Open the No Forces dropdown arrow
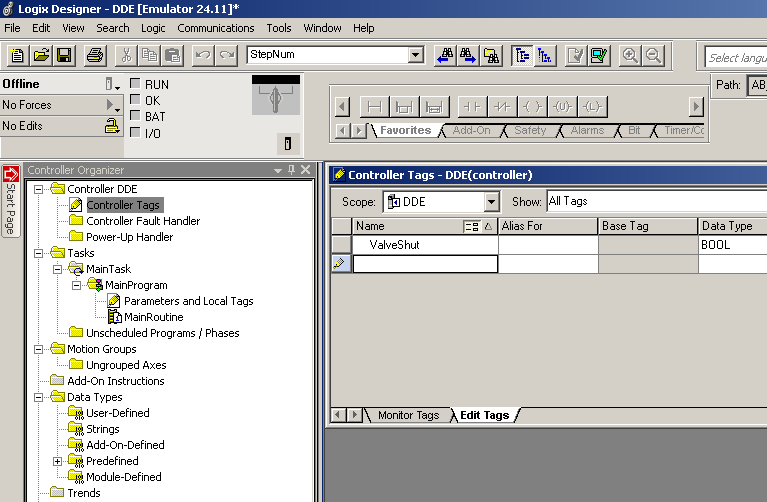This screenshot has height=502, width=767. [113, 105]
